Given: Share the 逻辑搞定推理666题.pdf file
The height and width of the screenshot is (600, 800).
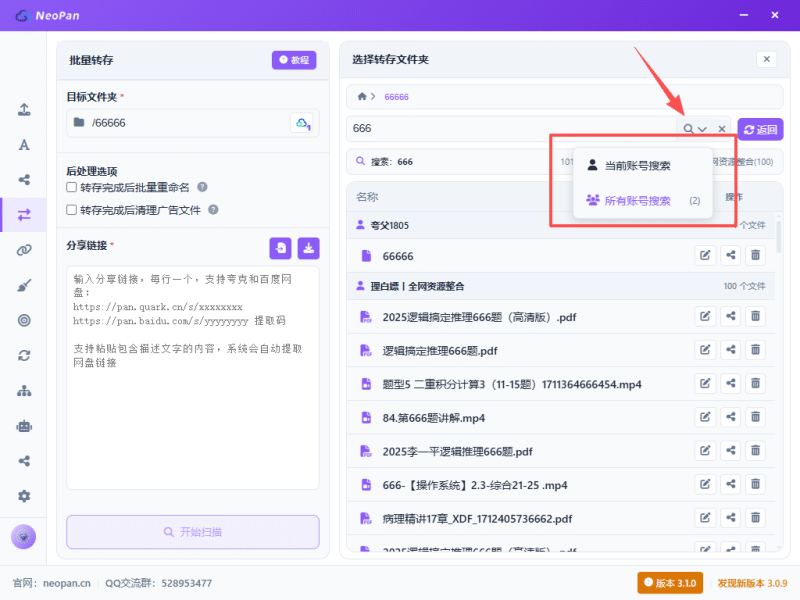Looking at the screenshot, I should [x=731, y=351].
